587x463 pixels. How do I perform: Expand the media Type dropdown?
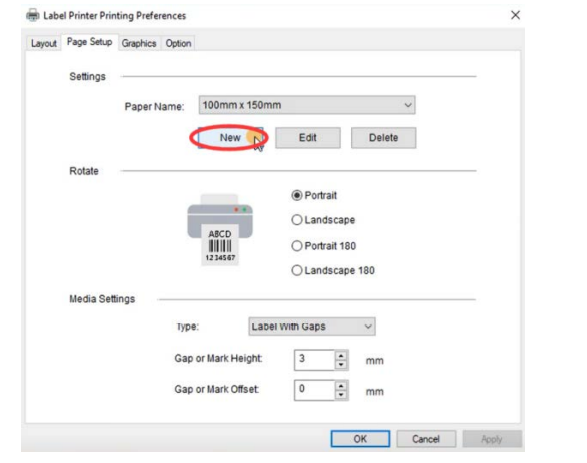[312, 326]
